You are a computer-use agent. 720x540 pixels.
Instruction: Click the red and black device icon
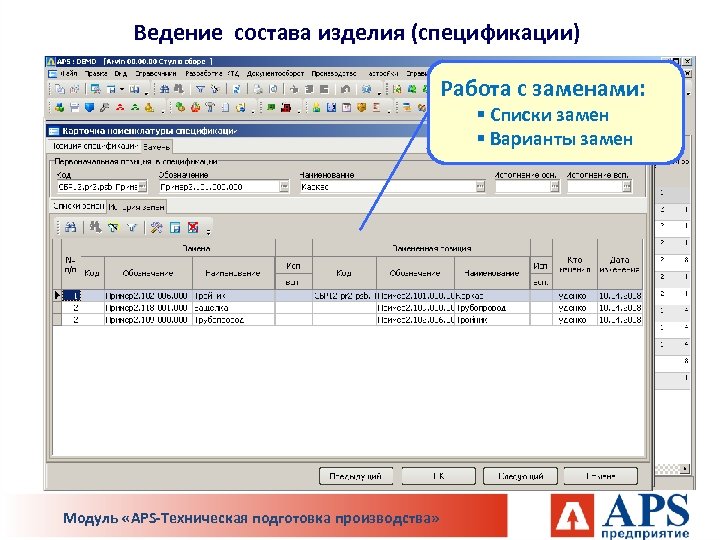click(286, 107)
